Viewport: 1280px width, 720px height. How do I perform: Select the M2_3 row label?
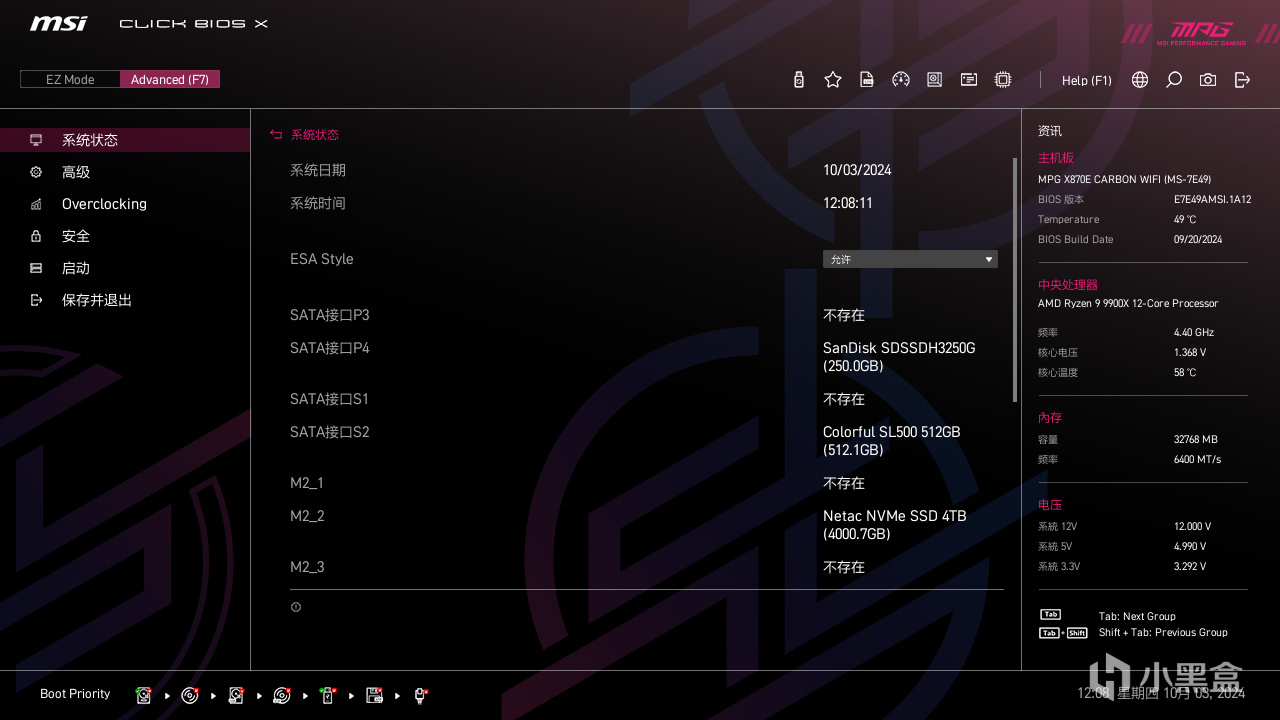pos(307,567)
